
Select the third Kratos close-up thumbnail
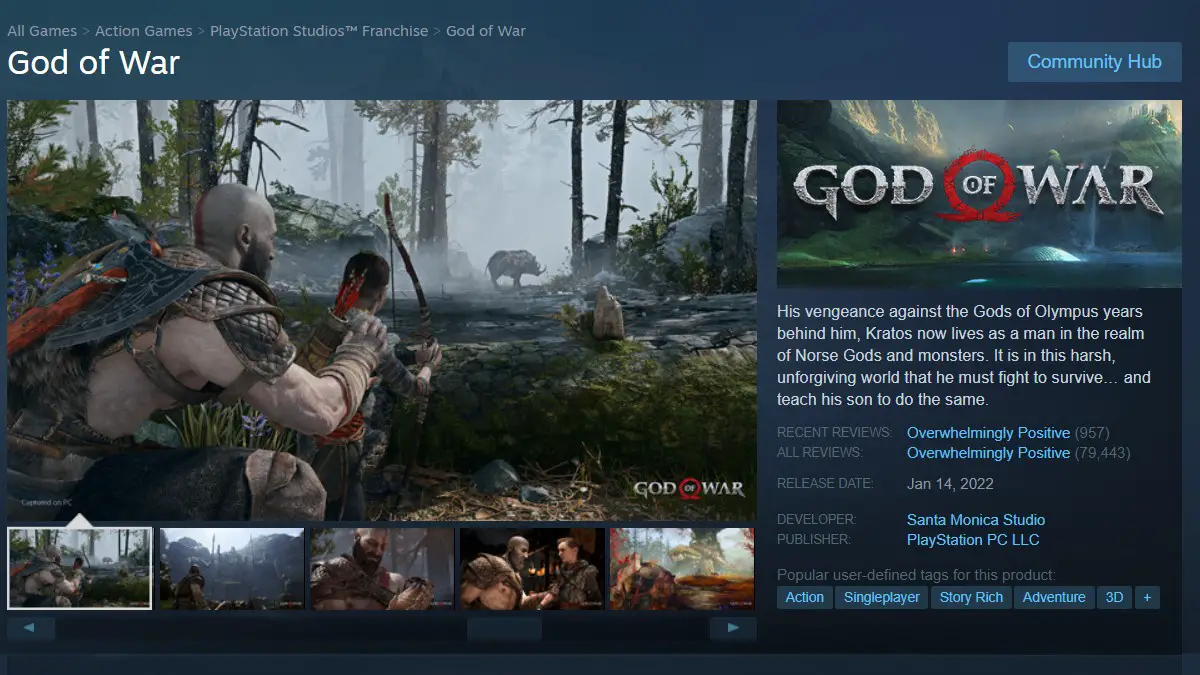pos(382,569)
